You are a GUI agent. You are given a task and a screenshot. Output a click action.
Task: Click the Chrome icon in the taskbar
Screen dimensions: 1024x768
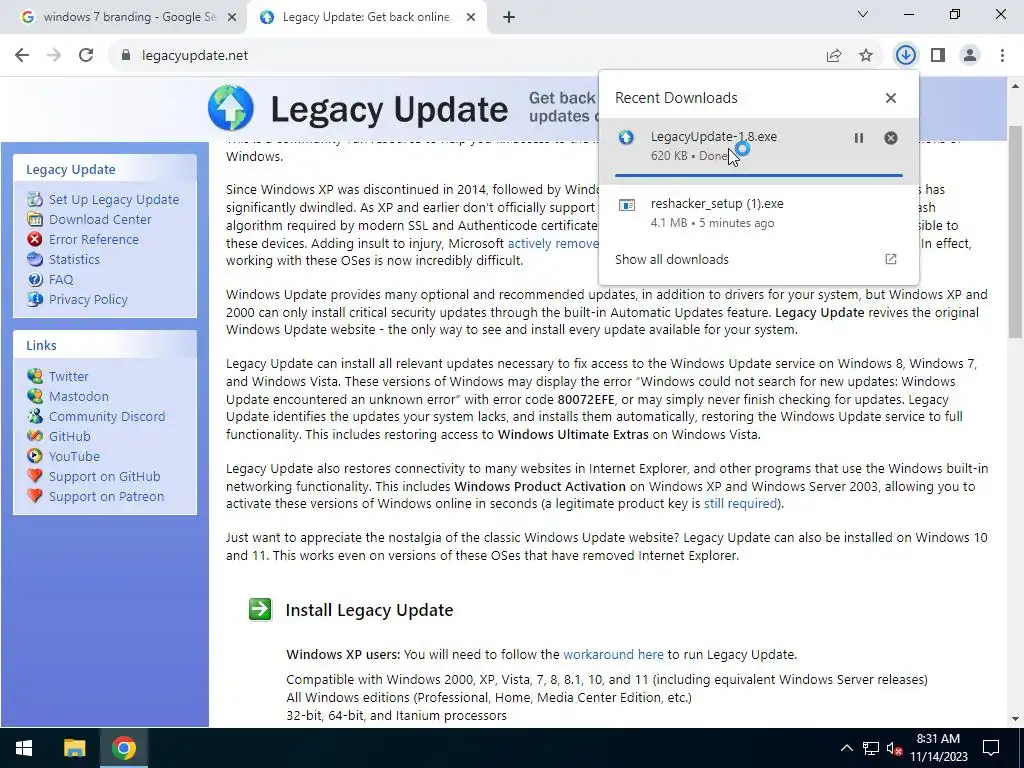coord(123,748)
